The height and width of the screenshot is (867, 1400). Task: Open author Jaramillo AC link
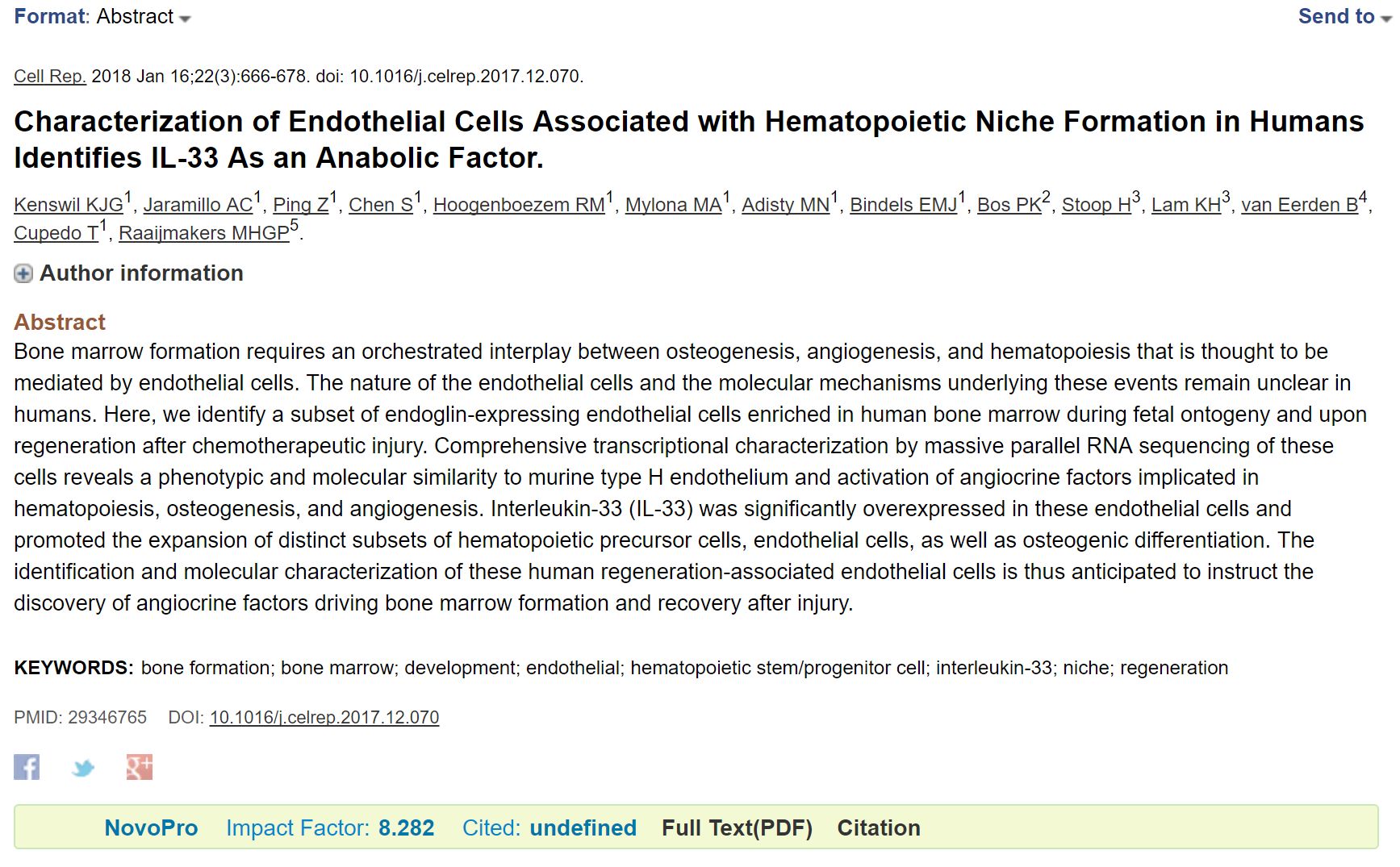(199, 205)
